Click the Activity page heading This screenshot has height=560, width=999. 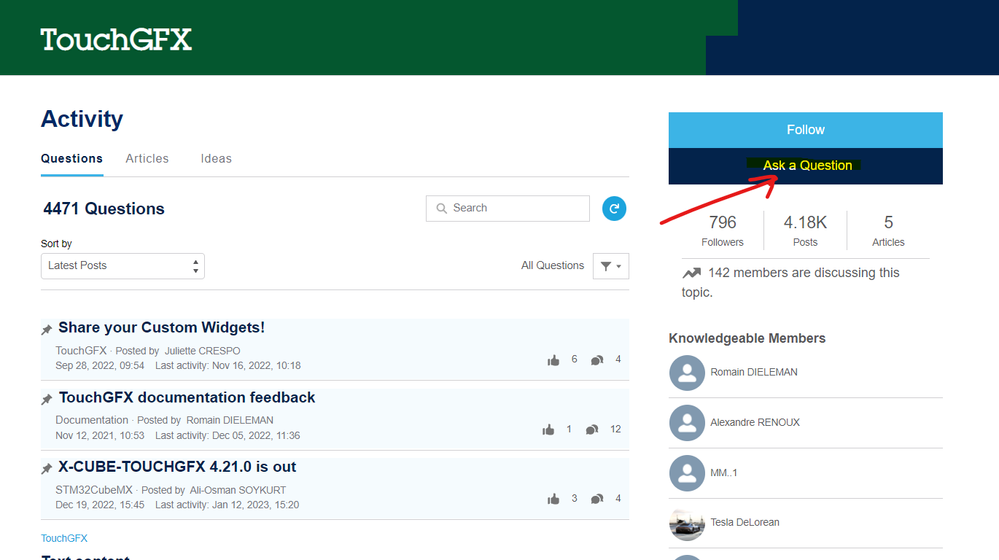pos(82,119)
